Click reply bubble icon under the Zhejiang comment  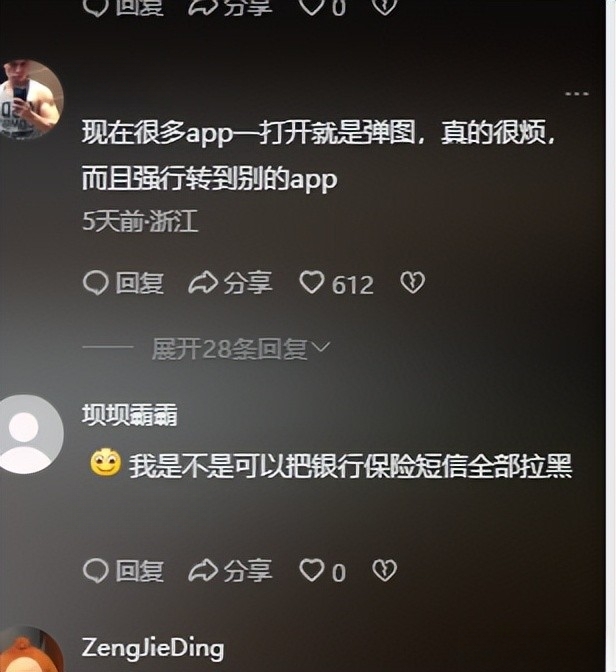pos(96,283)
